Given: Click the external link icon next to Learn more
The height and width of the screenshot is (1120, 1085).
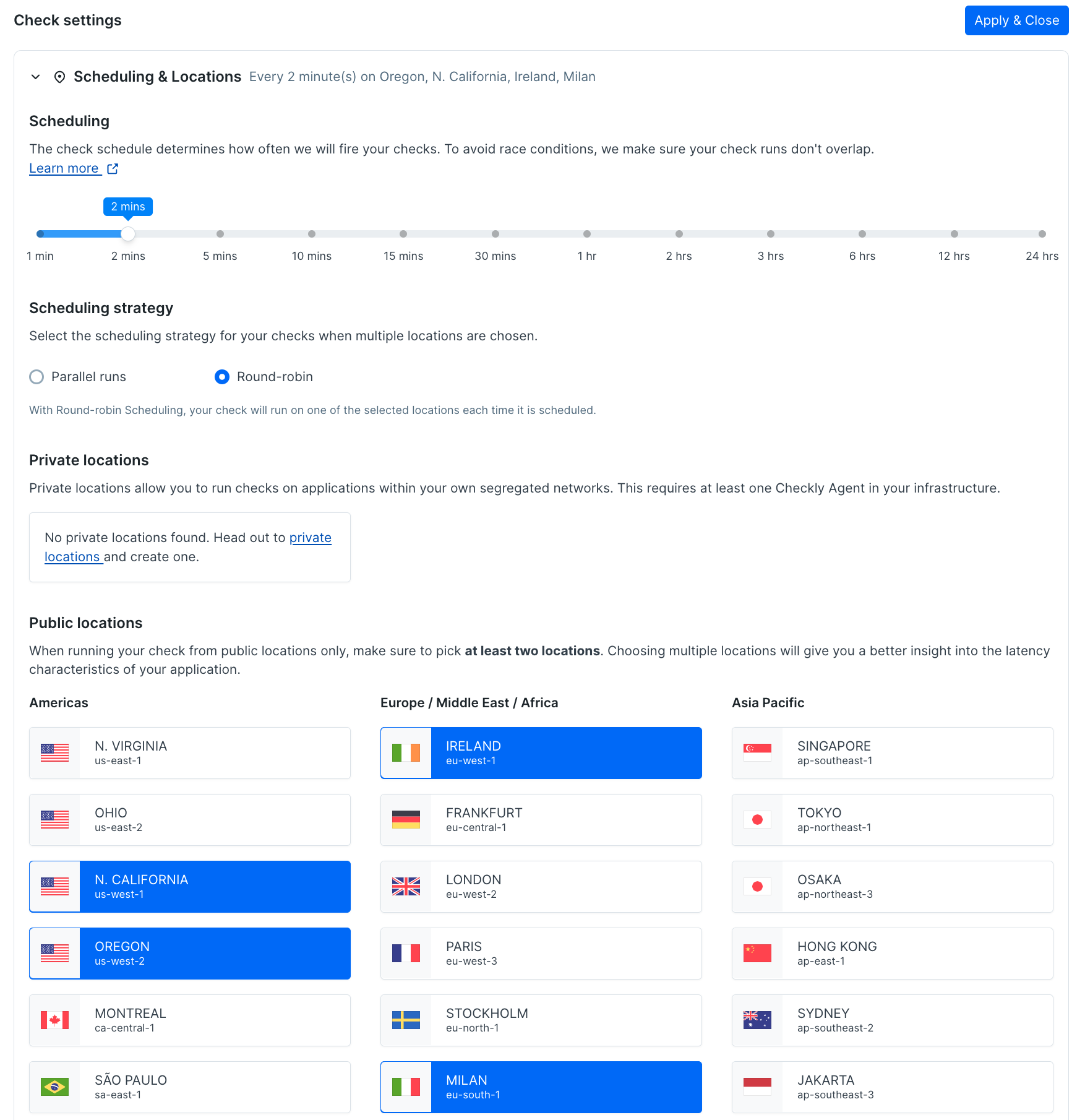Looking at the screenshot, I should click(113, 168).
